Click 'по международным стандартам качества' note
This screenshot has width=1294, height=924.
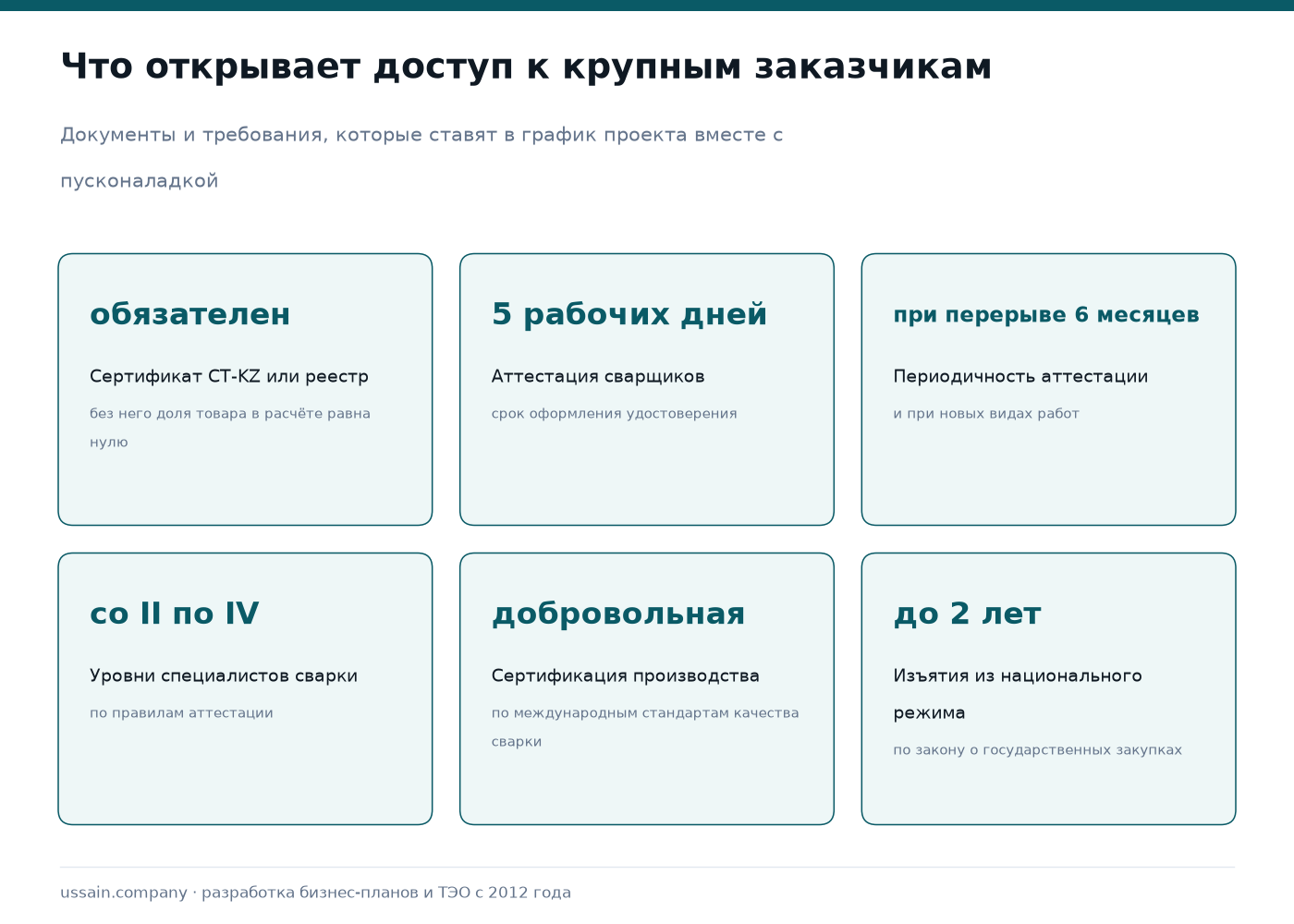coord(645,713)
